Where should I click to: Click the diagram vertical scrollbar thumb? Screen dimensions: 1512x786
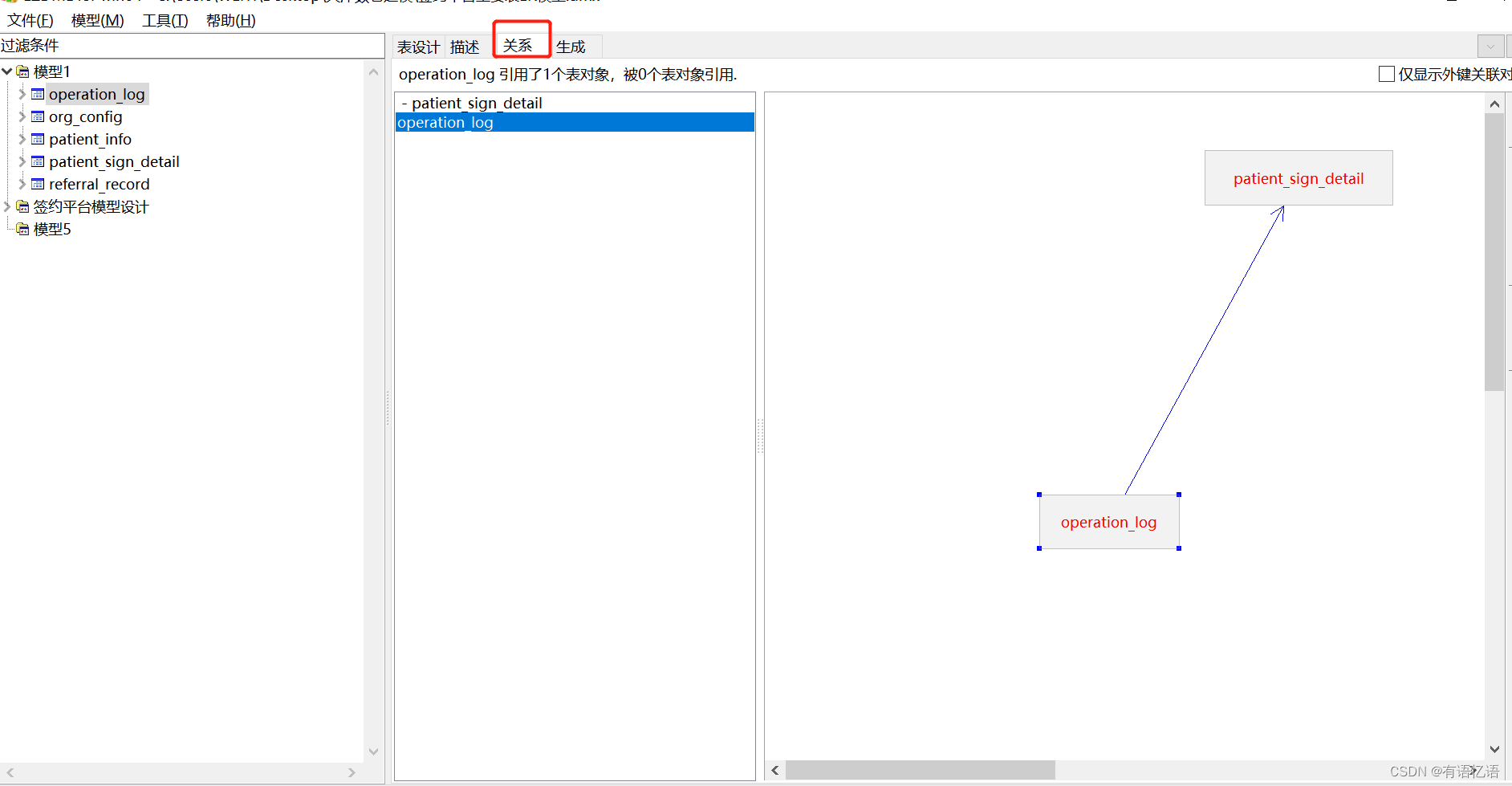(1494, 252)
